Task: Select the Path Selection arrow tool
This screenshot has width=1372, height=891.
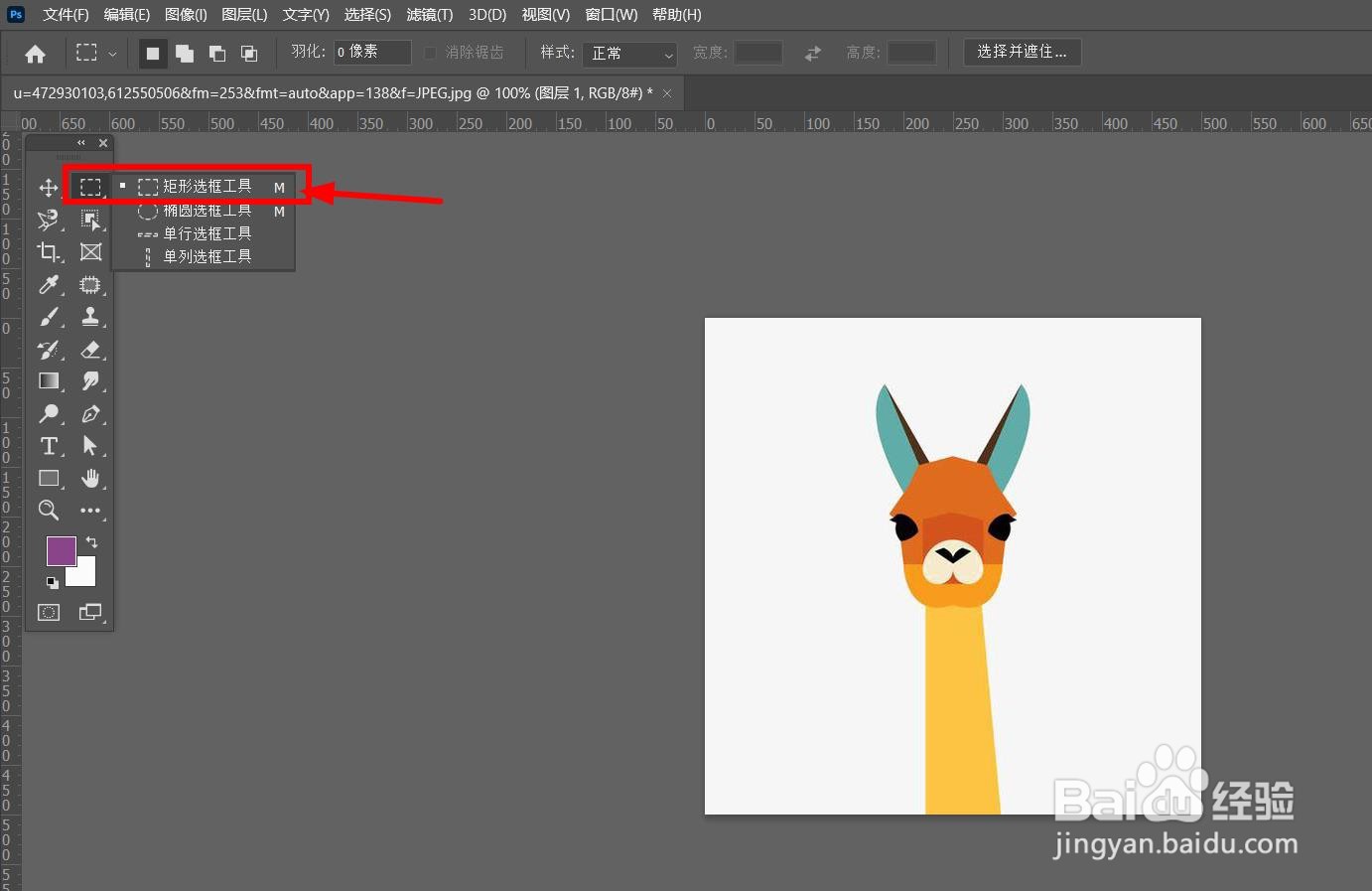Action: pyautogui.click(x=90, y=446)
